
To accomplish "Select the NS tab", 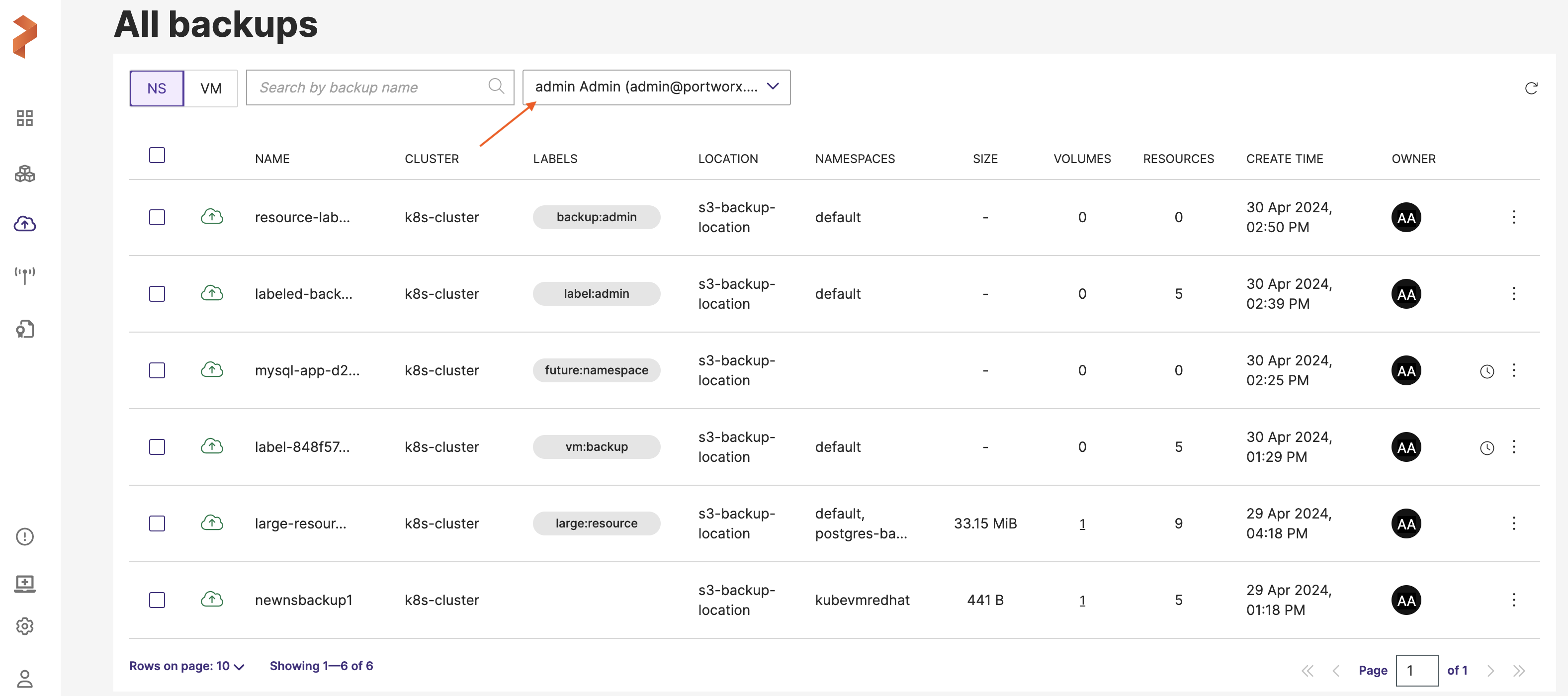I will (157, 88).
